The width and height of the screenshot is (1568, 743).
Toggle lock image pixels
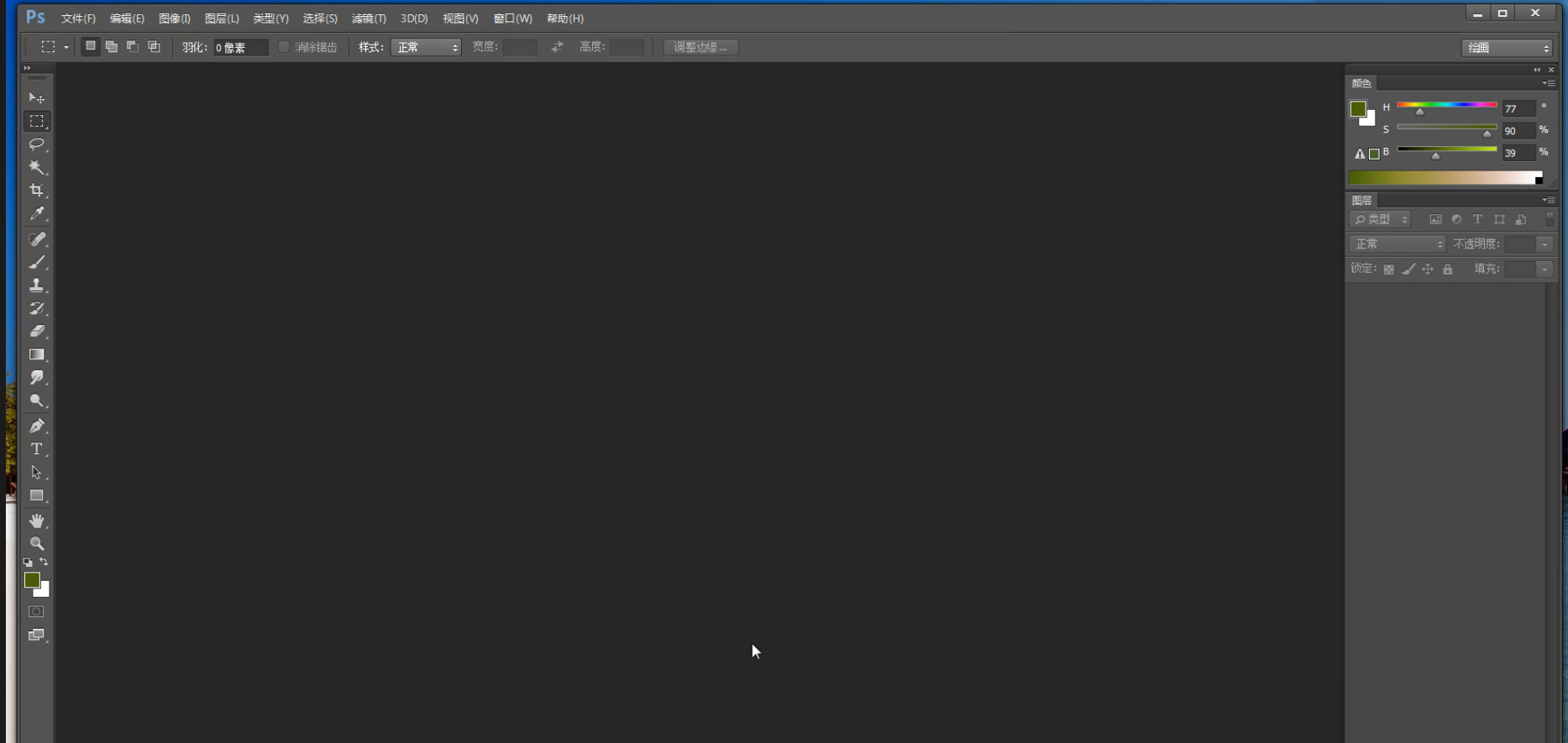click(x=1408, y=269)
